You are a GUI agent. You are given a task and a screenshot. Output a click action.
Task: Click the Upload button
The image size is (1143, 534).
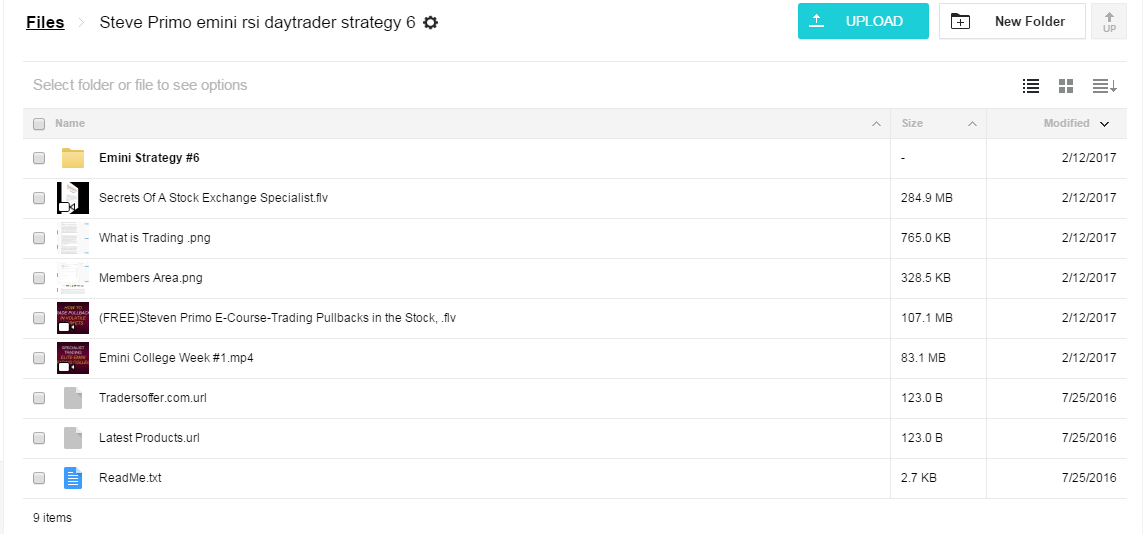coord(863,21)
